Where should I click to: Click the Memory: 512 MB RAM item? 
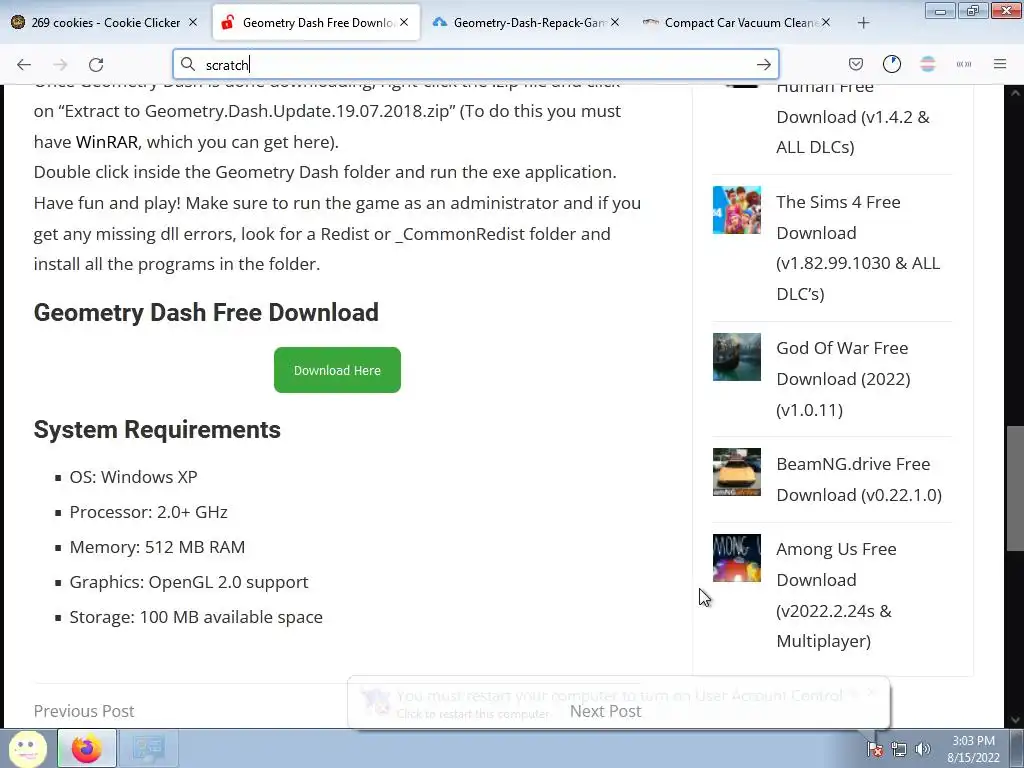coord(157,547)
